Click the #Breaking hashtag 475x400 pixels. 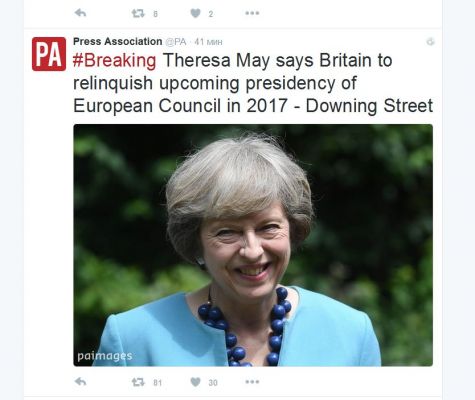point(114,61)
